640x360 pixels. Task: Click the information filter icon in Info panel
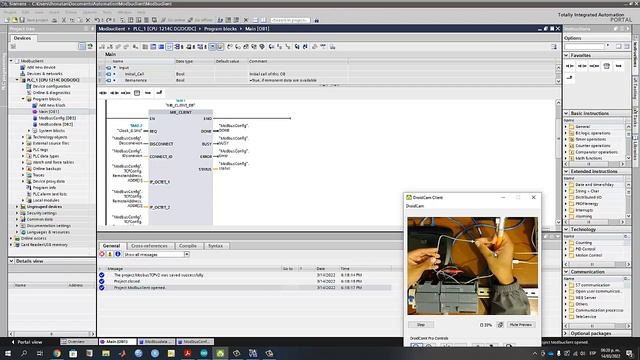[118, 254]
